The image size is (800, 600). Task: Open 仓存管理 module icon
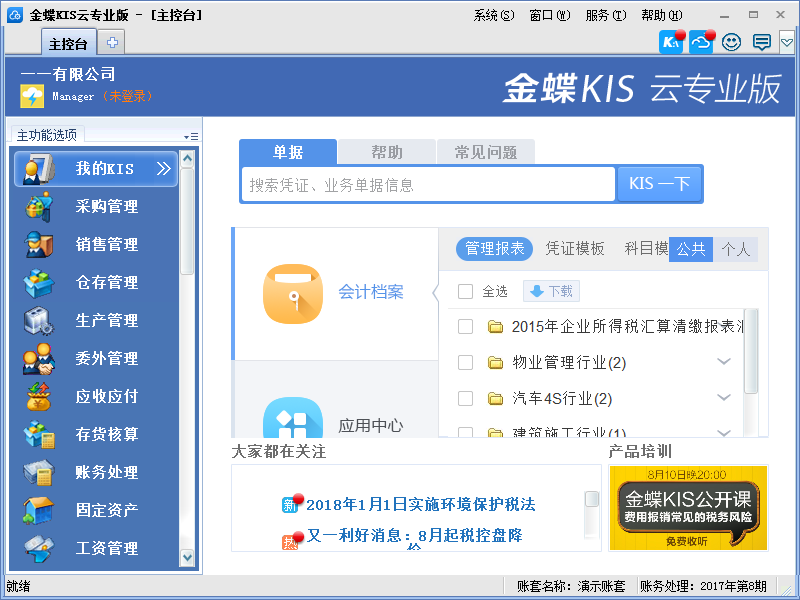pyautogui.click(x=39, y=283)
